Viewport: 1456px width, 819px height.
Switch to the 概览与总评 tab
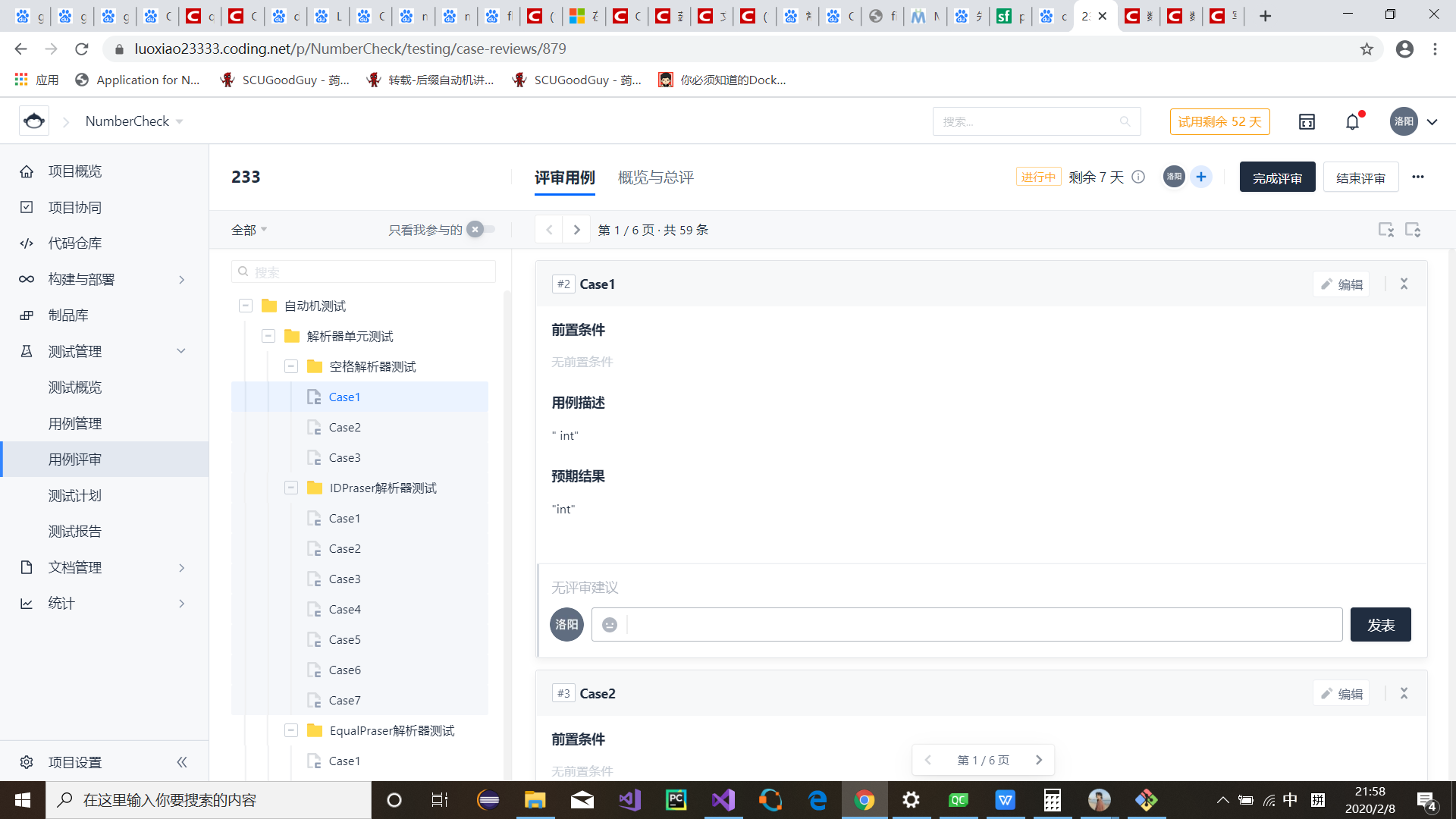[655, 177]
